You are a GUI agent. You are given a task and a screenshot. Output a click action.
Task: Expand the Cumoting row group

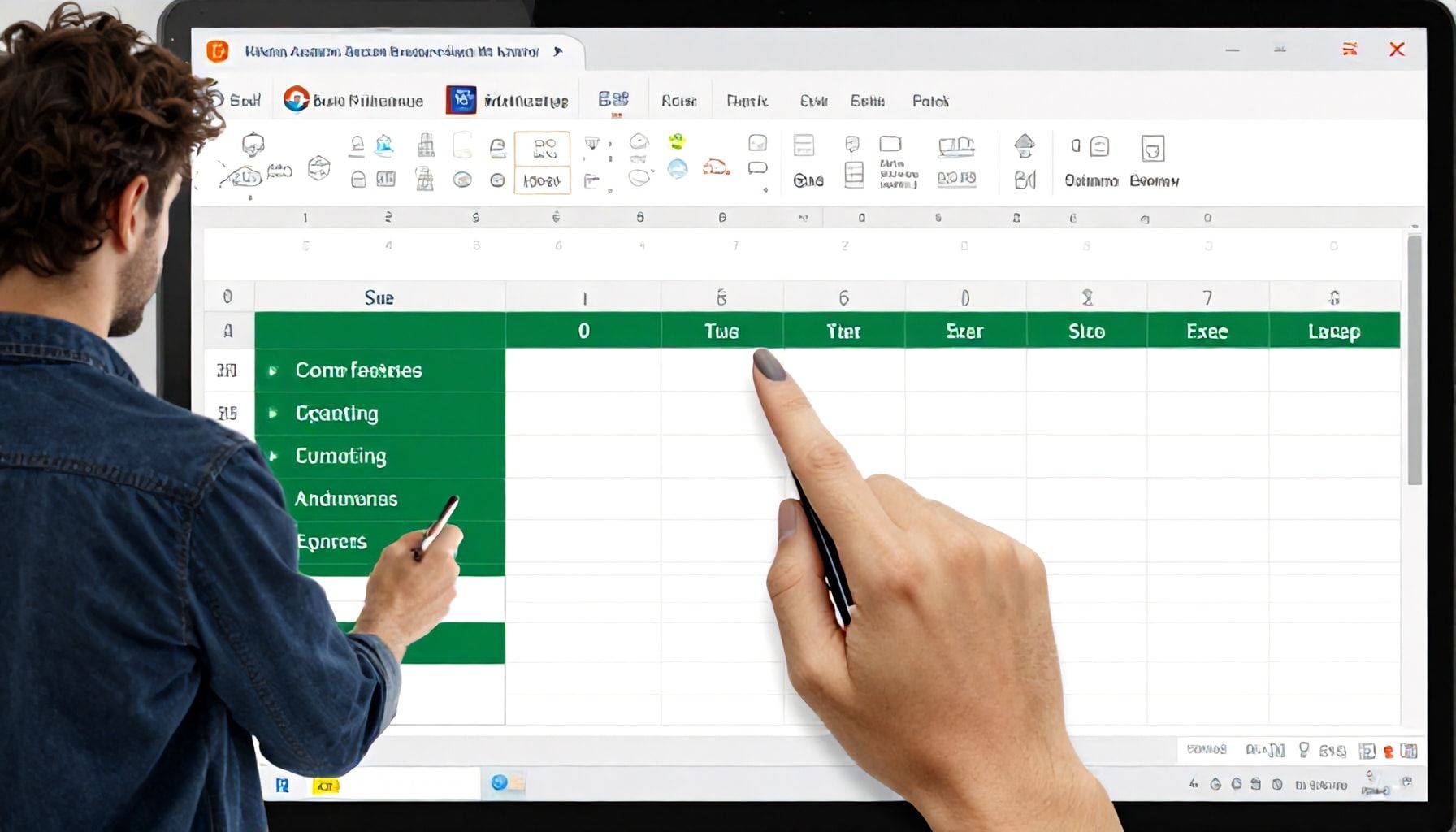275,457
